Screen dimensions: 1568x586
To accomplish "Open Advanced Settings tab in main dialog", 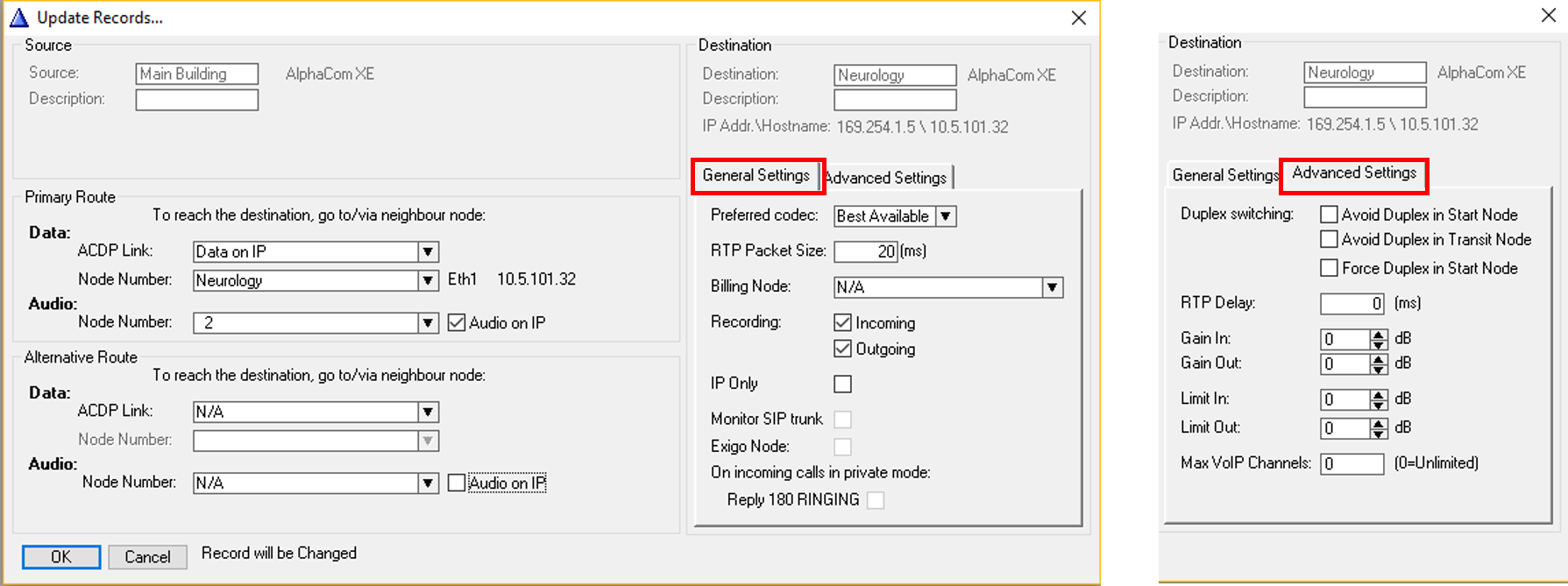I will coord(886,178).
